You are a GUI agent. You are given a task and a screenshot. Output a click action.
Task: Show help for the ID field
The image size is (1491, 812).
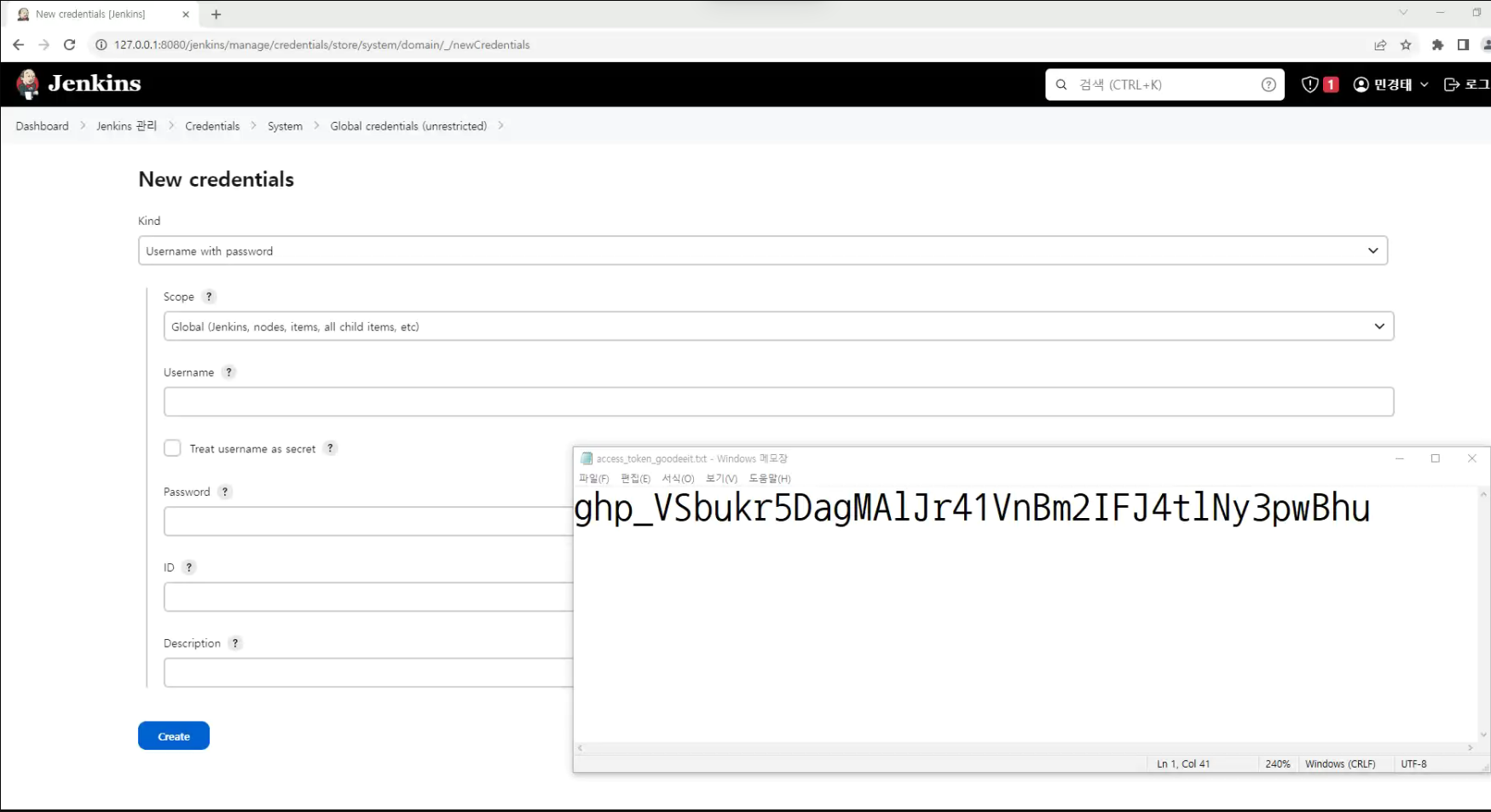pyautogui.click(x=189, y=567)
